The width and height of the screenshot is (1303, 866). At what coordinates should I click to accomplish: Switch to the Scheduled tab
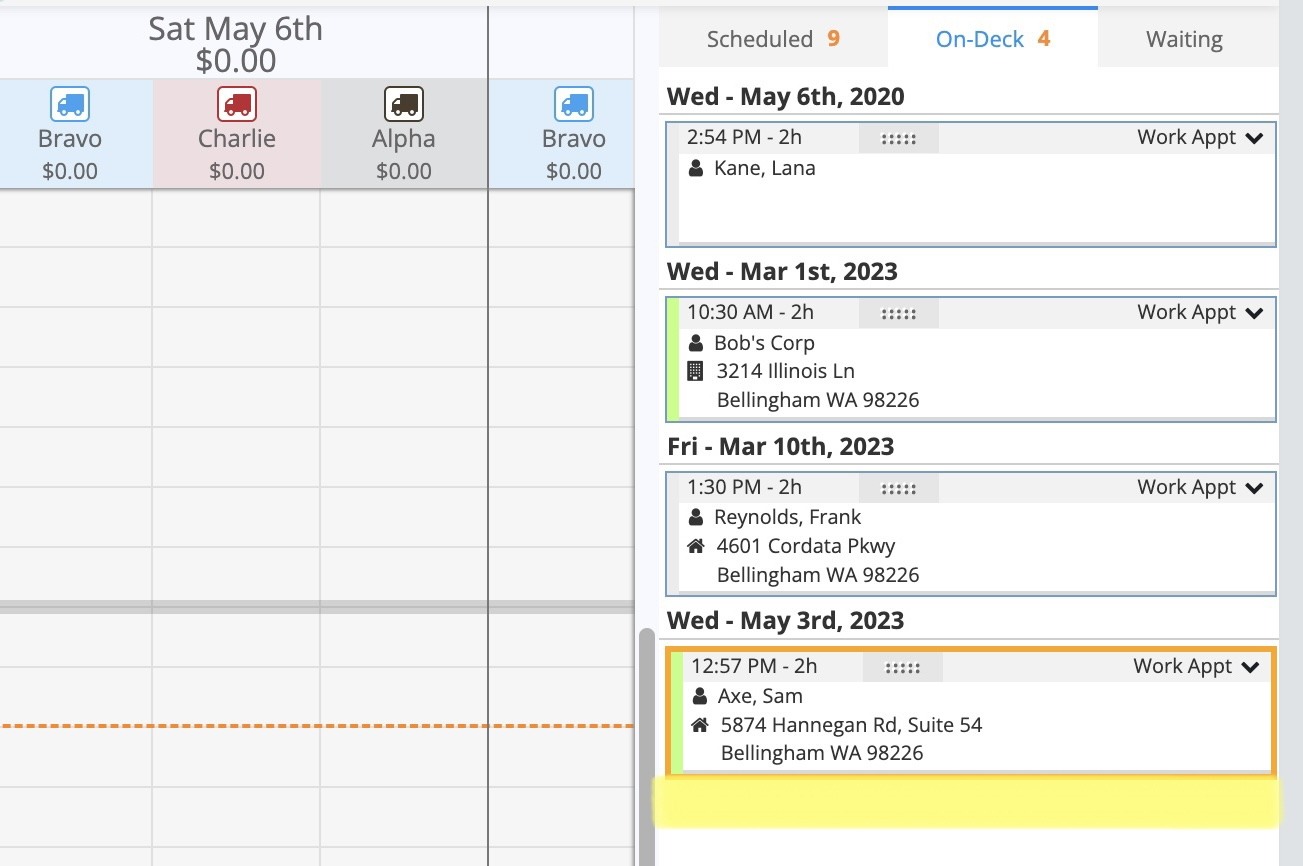(772, 40)
